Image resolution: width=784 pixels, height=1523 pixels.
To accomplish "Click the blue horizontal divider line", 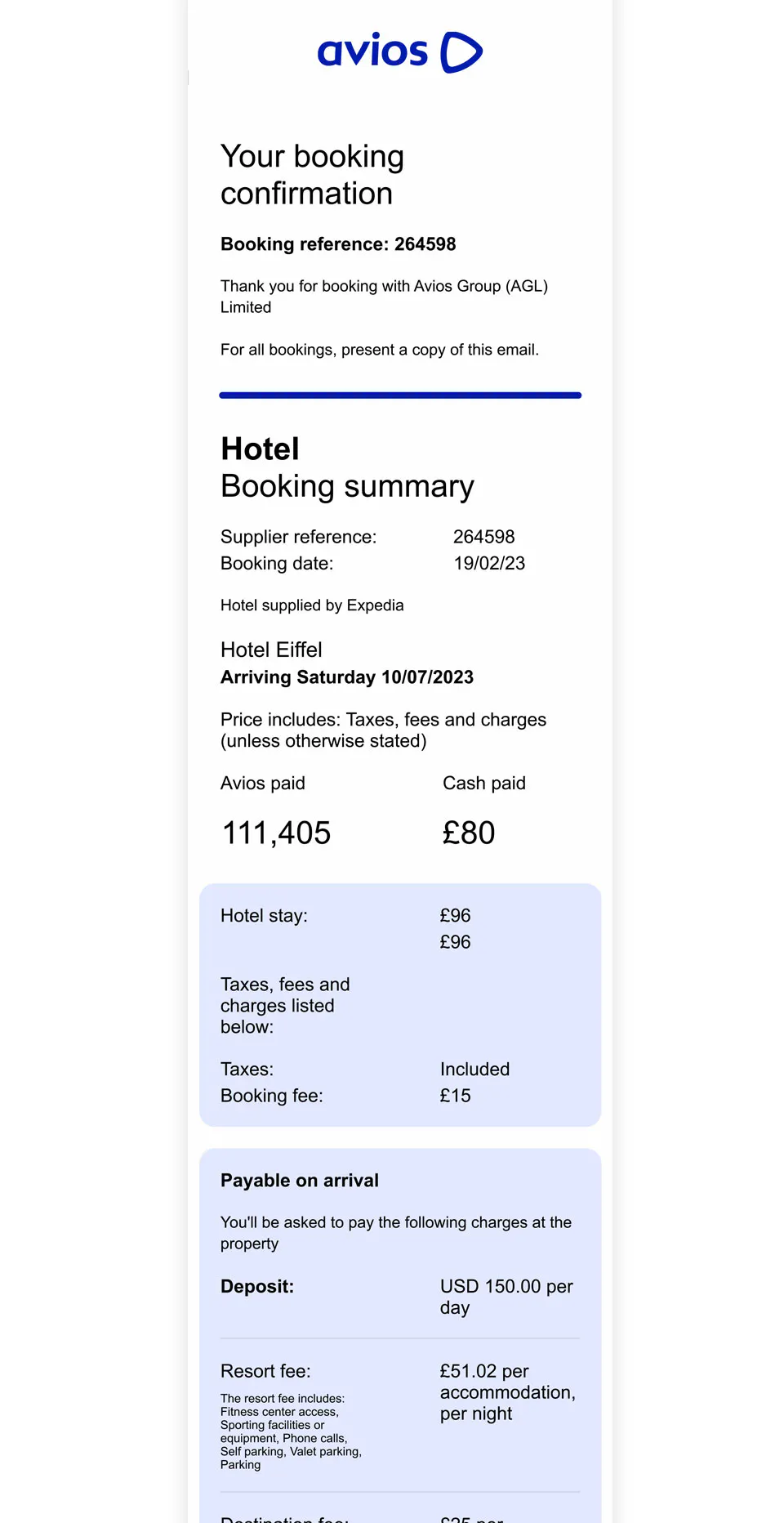I will (400, 395).
